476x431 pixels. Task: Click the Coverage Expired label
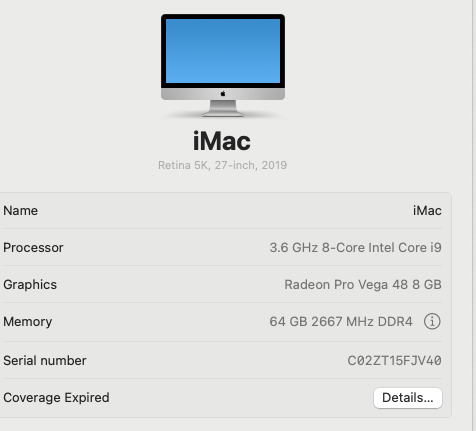point(56,398)
